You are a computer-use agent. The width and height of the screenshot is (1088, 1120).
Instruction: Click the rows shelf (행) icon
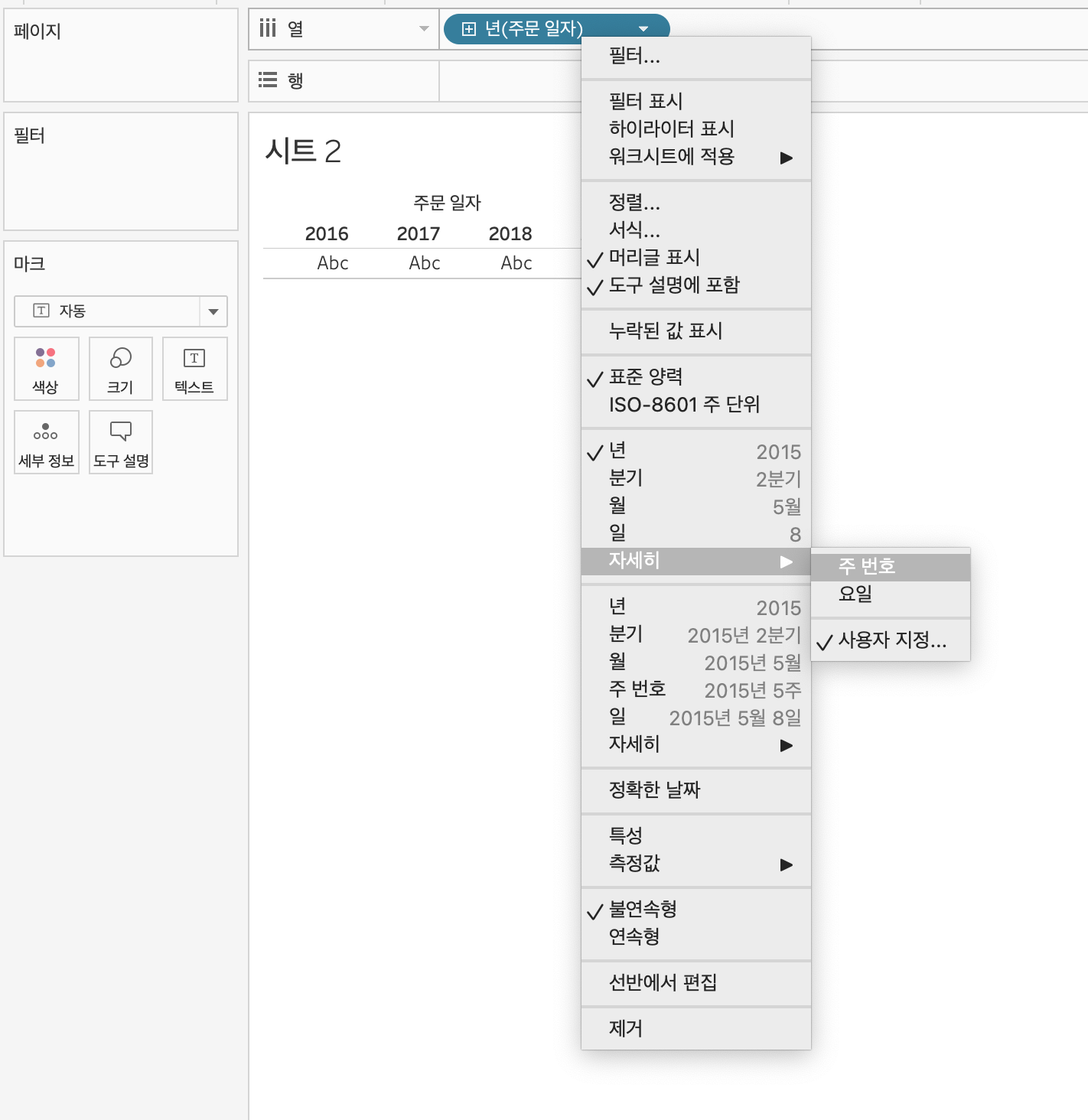point(268,80)
